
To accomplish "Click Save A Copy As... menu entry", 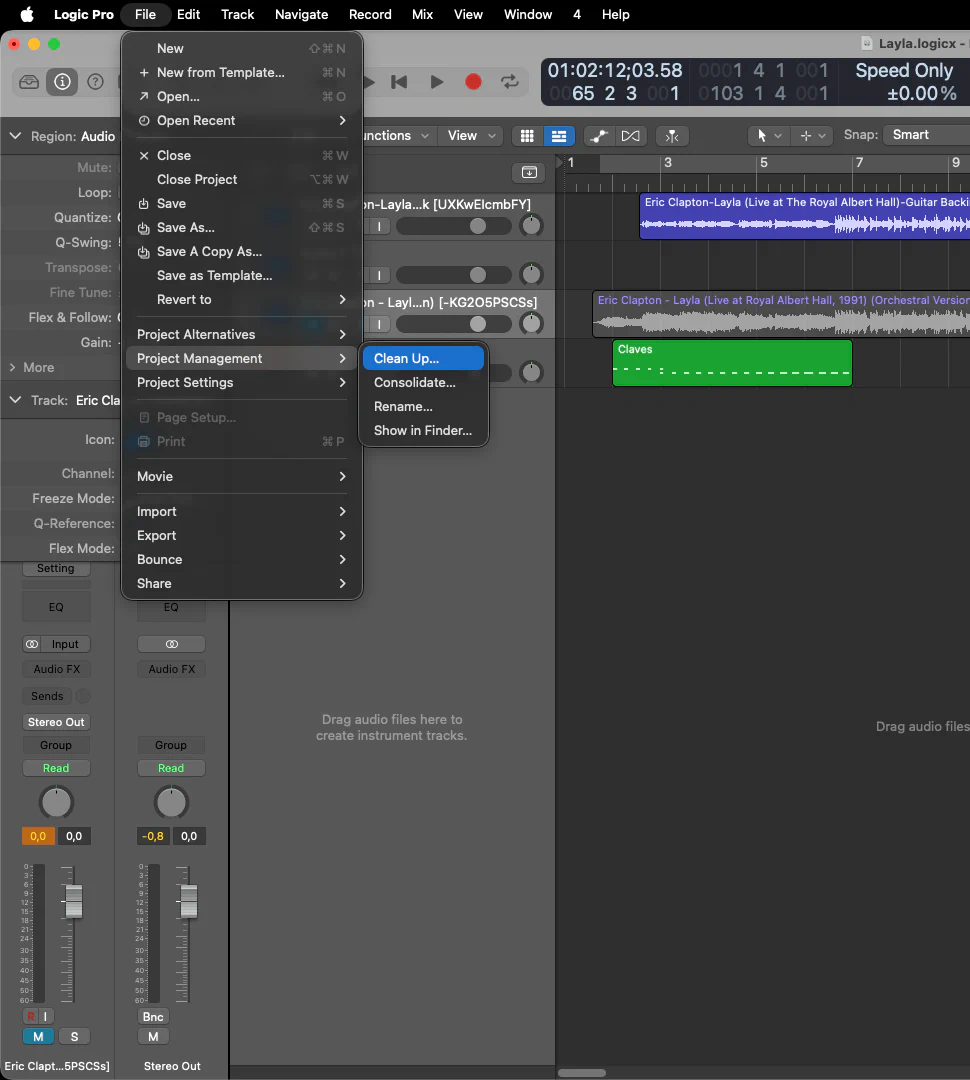I will click(x=241, y=251).
